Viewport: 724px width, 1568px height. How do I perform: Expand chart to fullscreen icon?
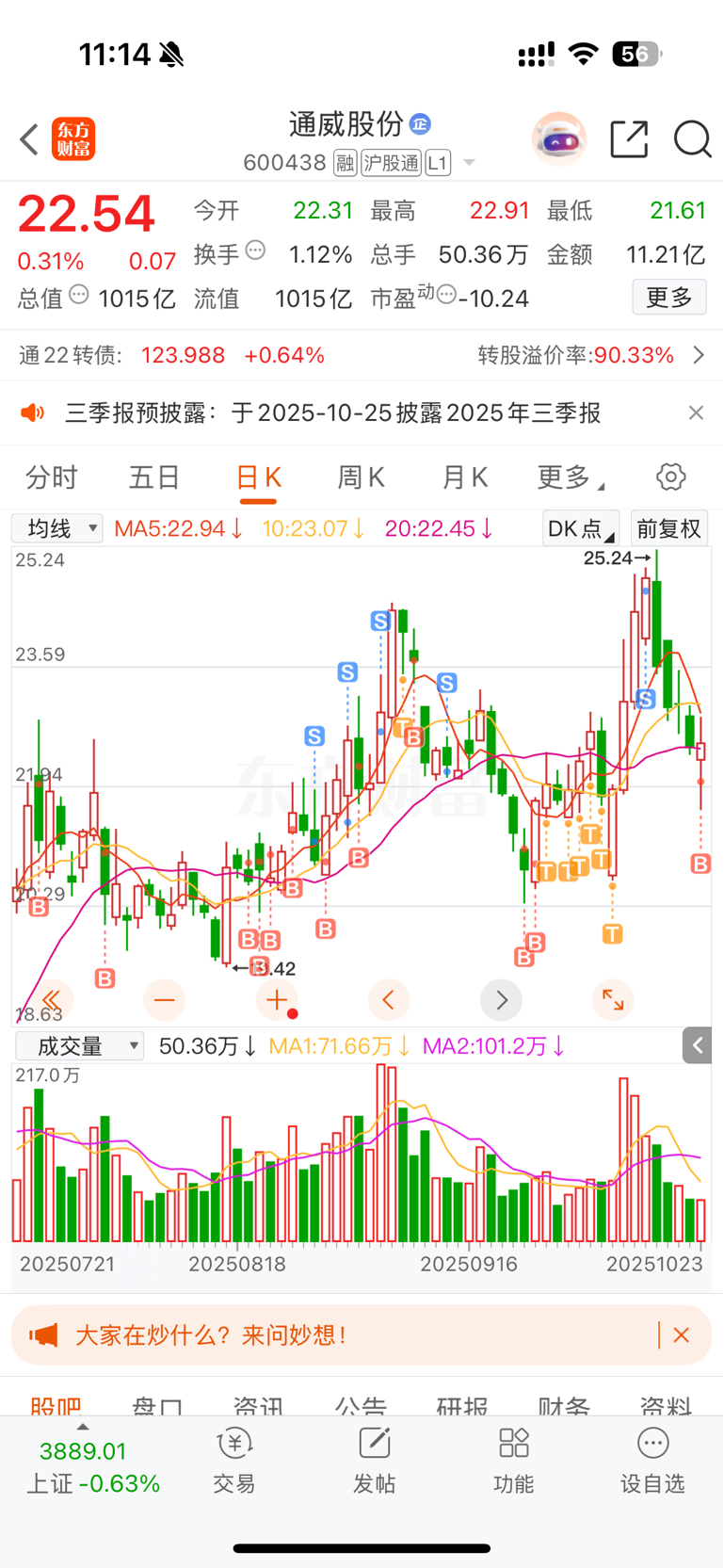point(613,999)
